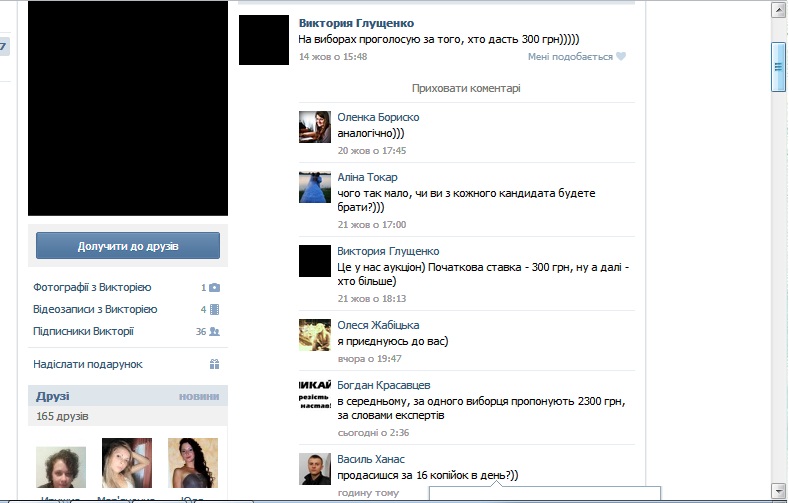The height and width of the screenshot is (503, 789).
Task: Click the heart icon next to Мені подобається
Action: pyautogui.click(x=621, y=57)
